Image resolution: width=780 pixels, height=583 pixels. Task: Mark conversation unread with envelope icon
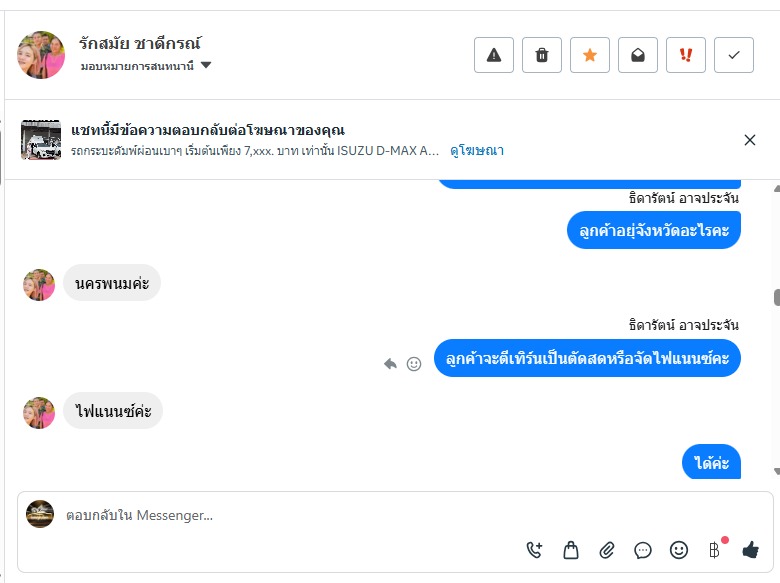pyautogui.click(x=637, y=55)
